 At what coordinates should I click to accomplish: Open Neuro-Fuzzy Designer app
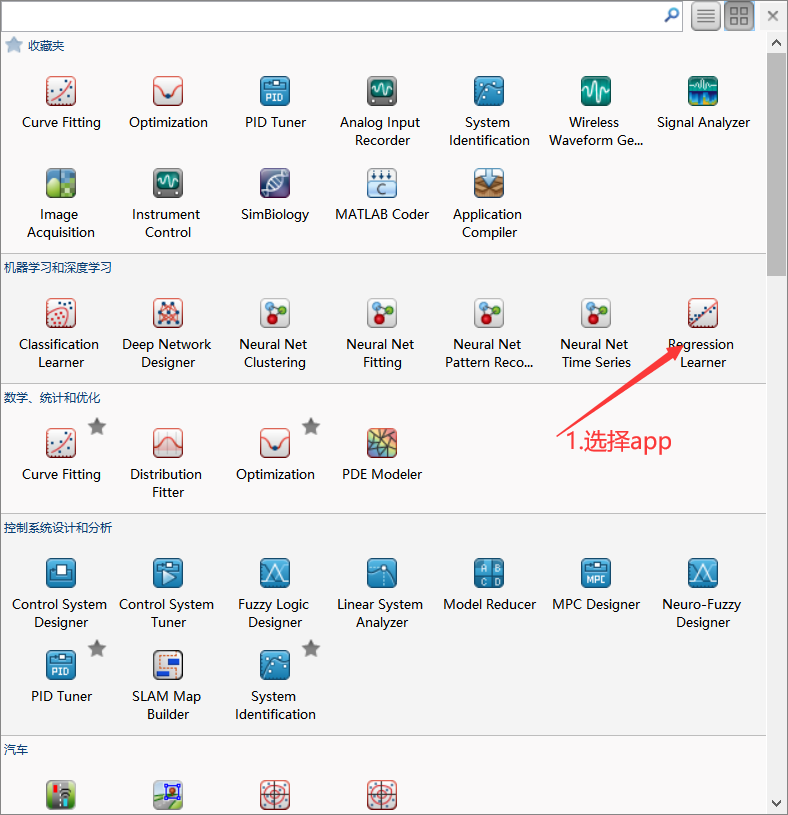[x=703, y=594]
